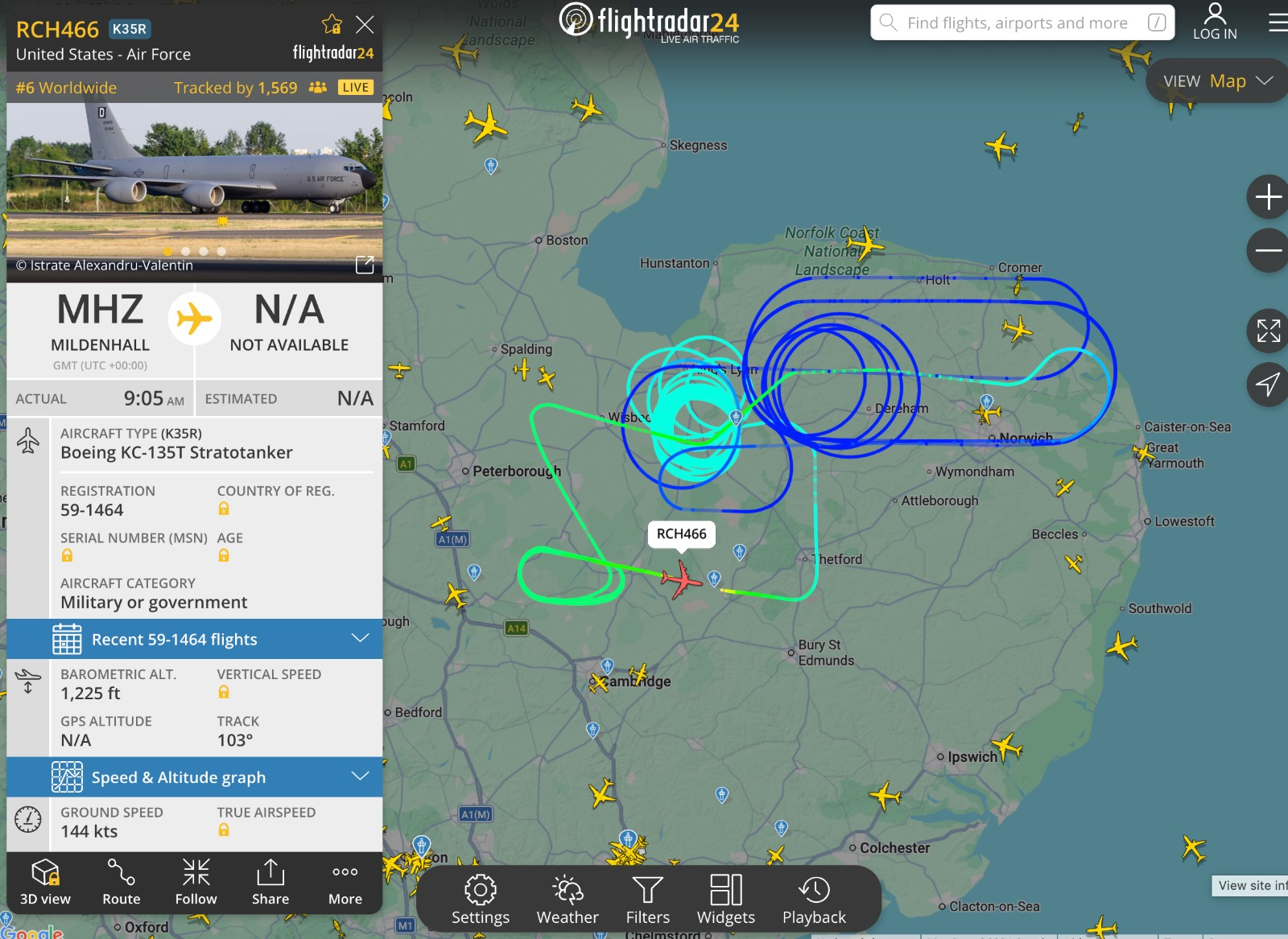The width and height of the screenshot is (1288, 939).
Task: Toggle my location arrow button
Action: click(x=1269, y=385)
